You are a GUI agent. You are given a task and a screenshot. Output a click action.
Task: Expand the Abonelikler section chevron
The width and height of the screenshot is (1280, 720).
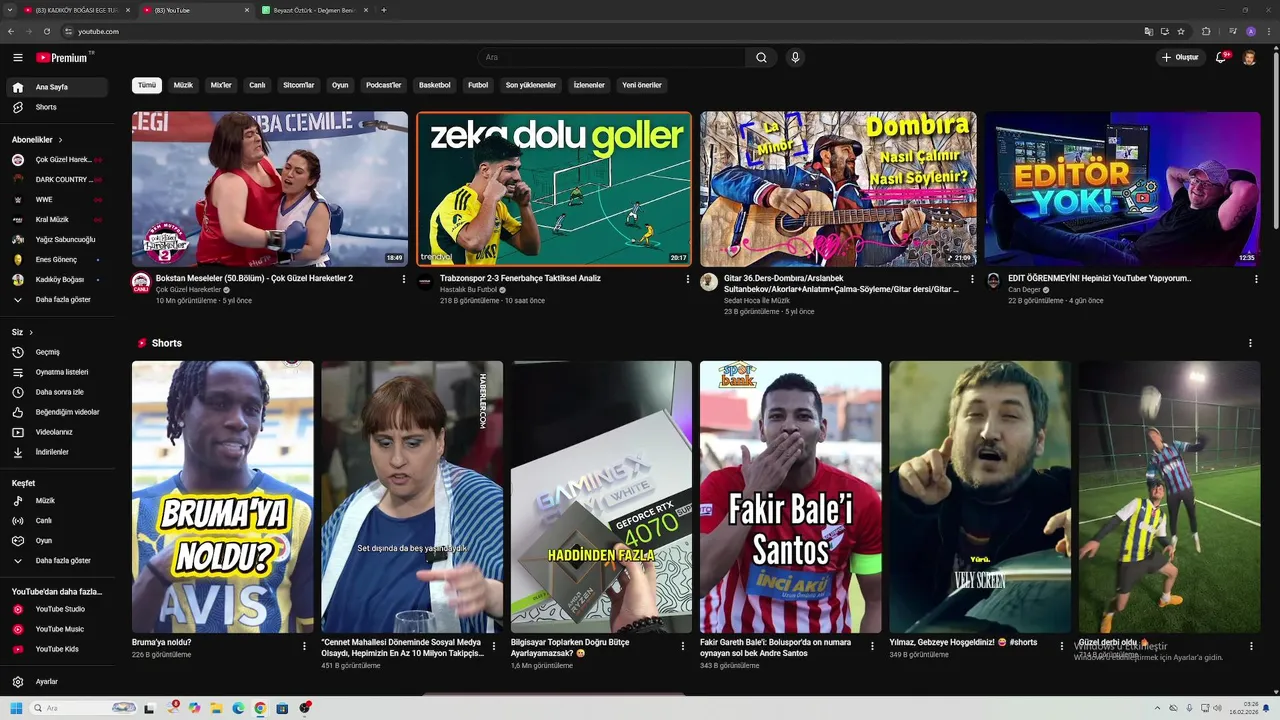click(x=60, y=140)
